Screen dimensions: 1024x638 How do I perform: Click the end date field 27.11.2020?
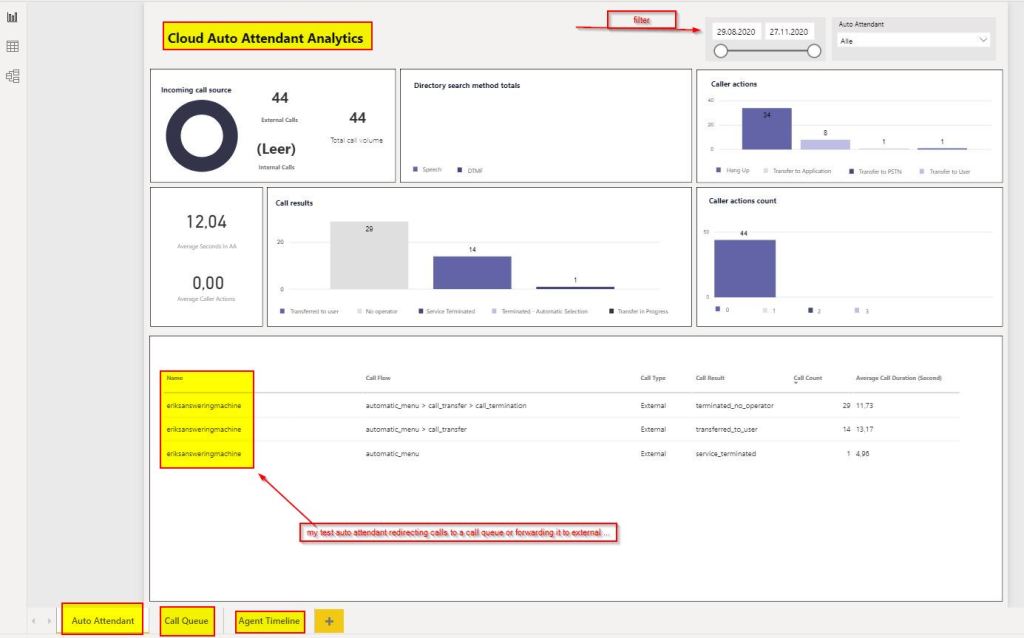791,31
